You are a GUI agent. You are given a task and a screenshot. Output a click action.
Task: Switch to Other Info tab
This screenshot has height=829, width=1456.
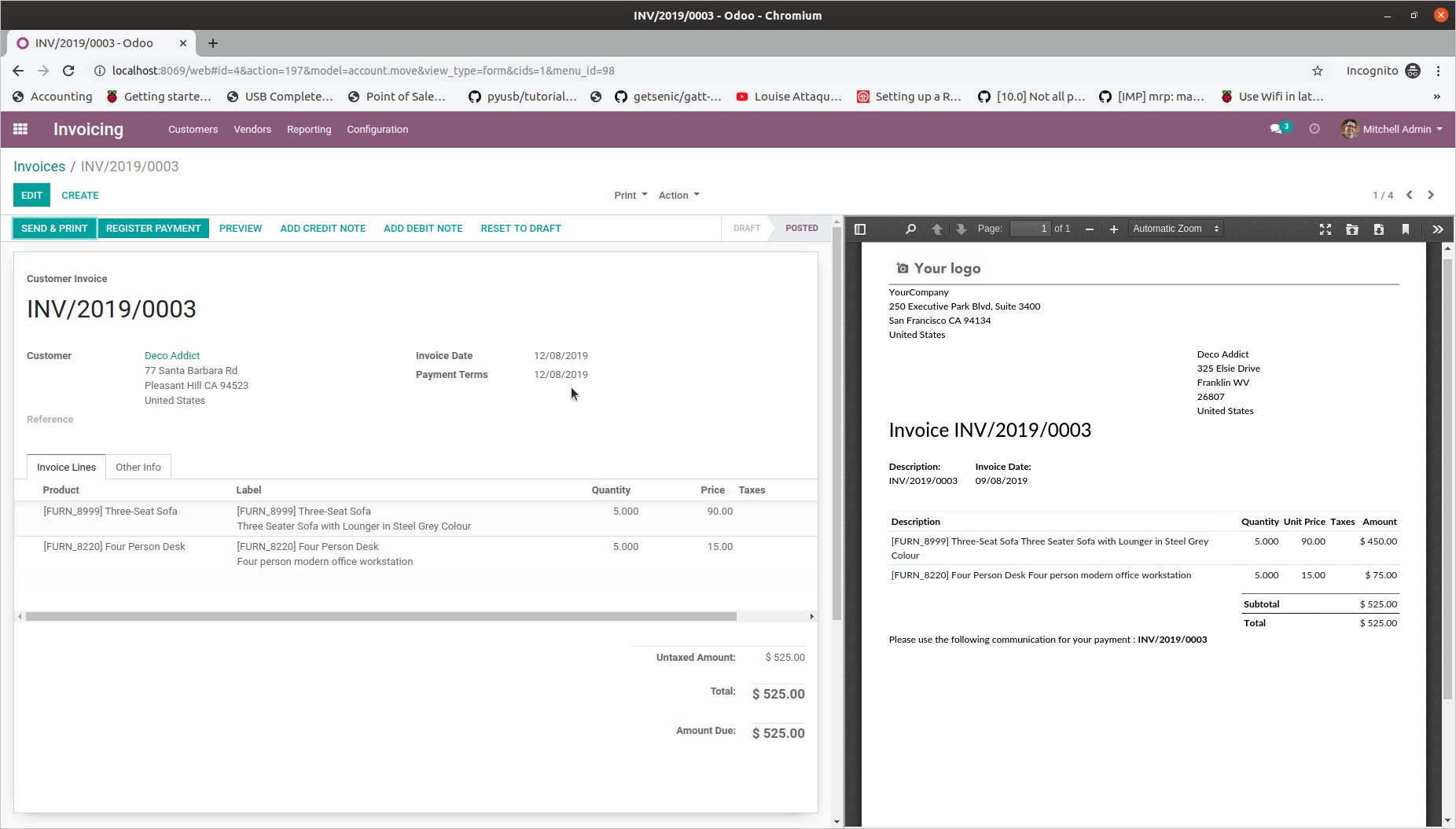coord(138,467)
